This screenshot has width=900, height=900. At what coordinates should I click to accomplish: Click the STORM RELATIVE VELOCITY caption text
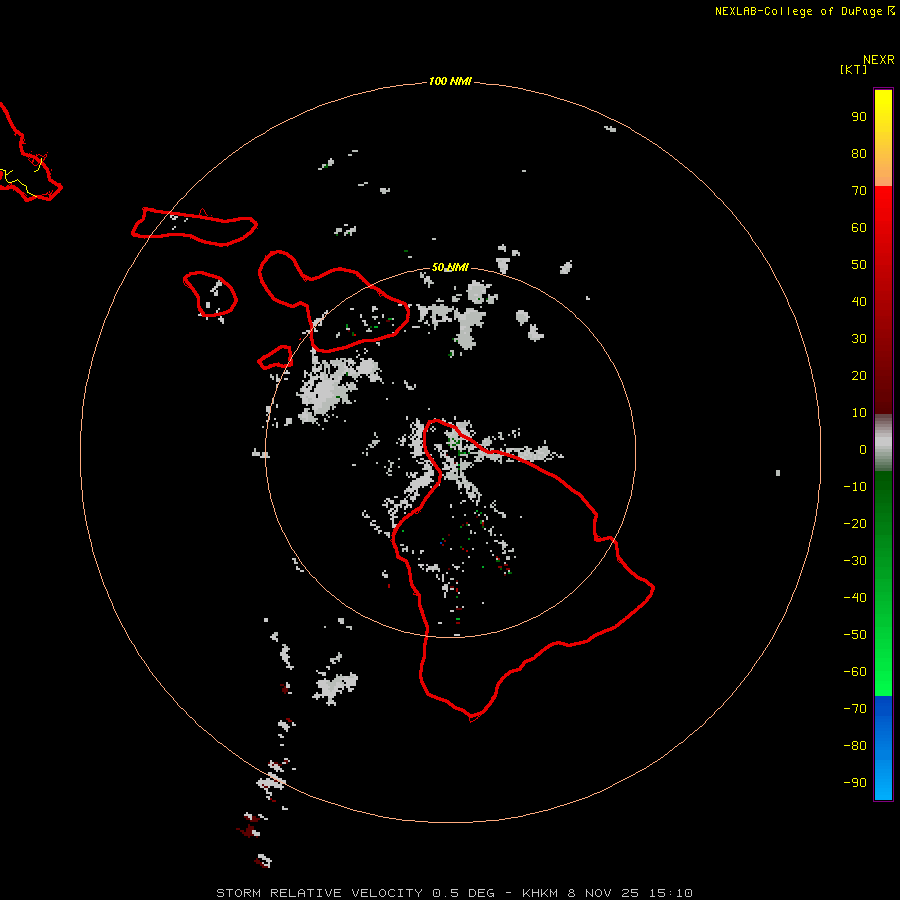[x=319, y=893]
